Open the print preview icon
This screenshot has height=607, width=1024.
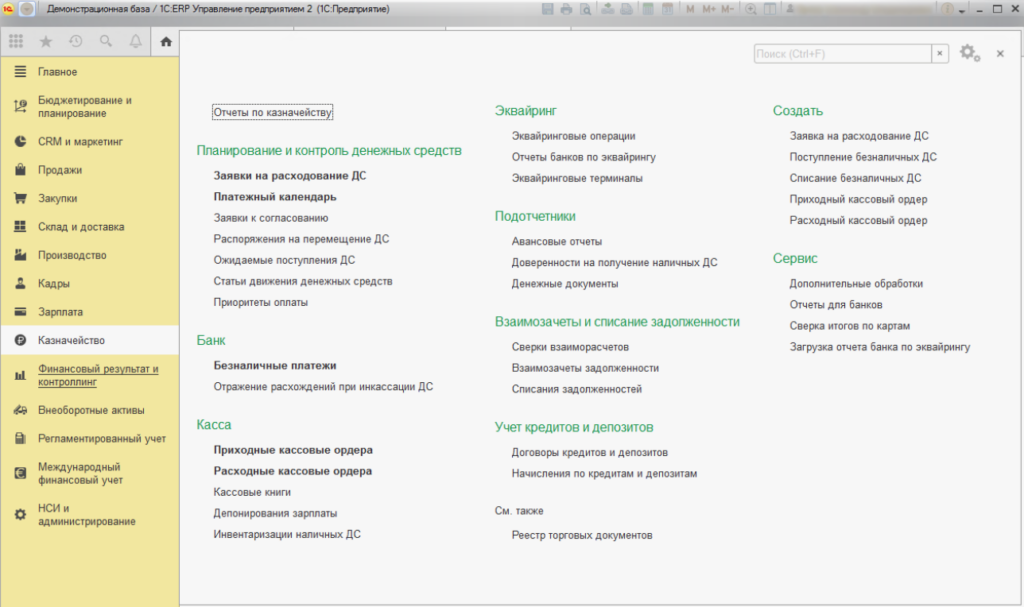[585, 8]
